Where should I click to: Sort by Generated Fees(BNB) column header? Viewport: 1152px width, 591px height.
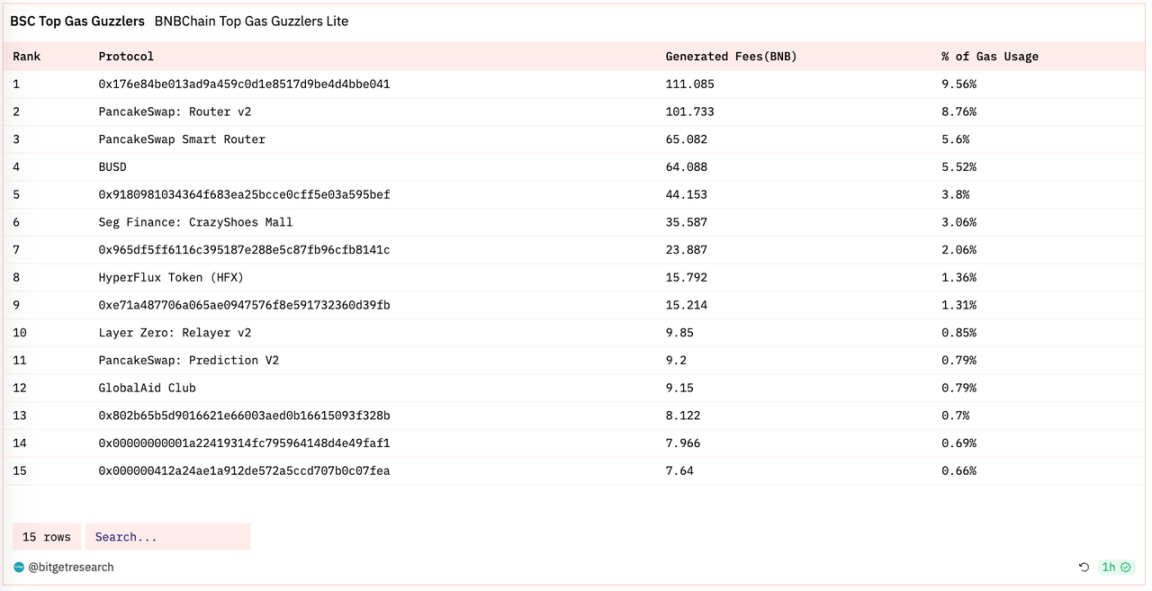pos(731,57)
